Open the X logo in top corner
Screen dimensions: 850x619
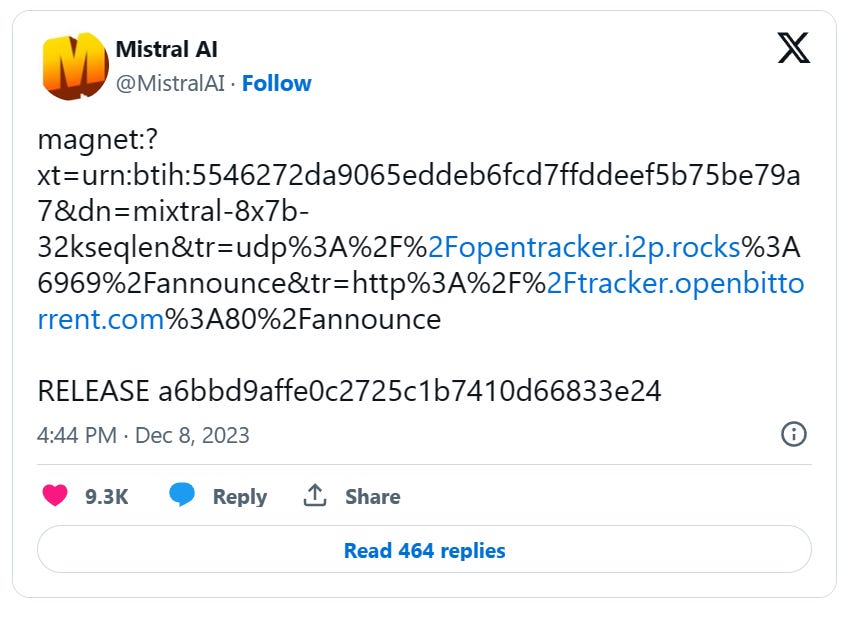794,48
